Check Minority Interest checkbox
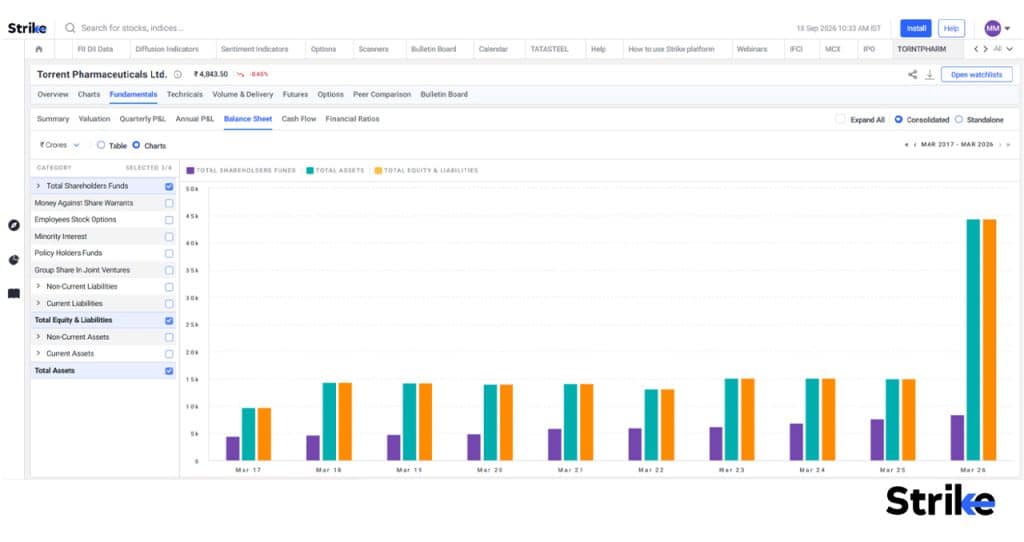 (169, 236)
